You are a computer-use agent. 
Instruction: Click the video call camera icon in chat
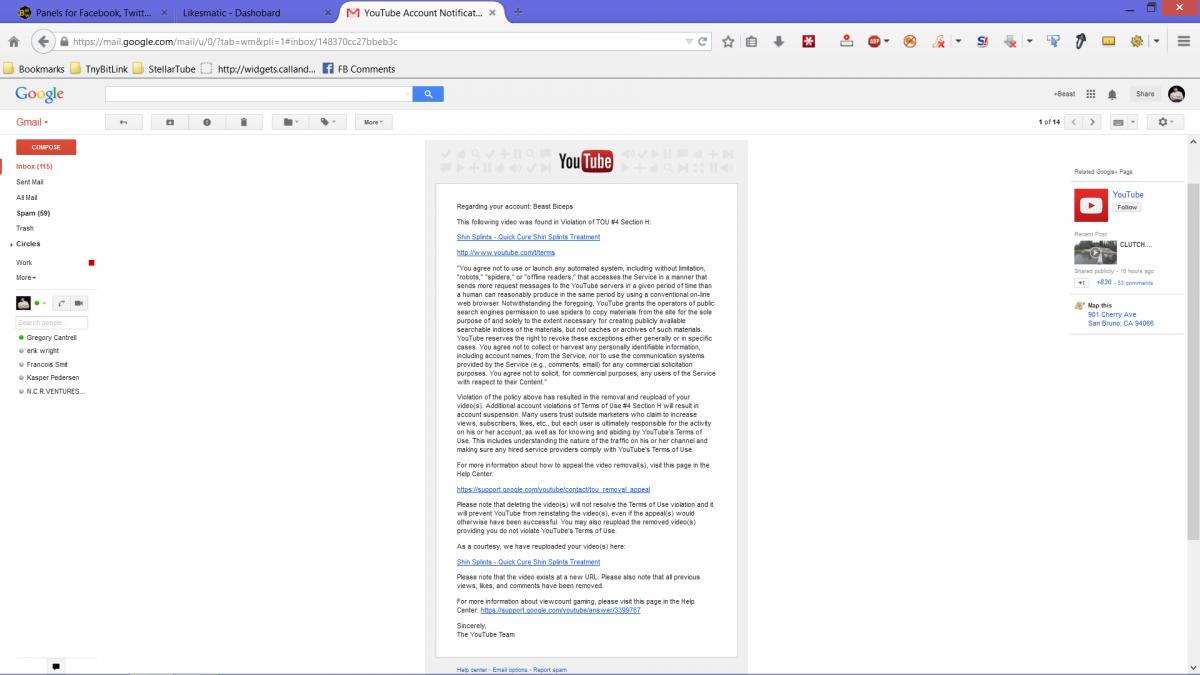coord(78,303)
